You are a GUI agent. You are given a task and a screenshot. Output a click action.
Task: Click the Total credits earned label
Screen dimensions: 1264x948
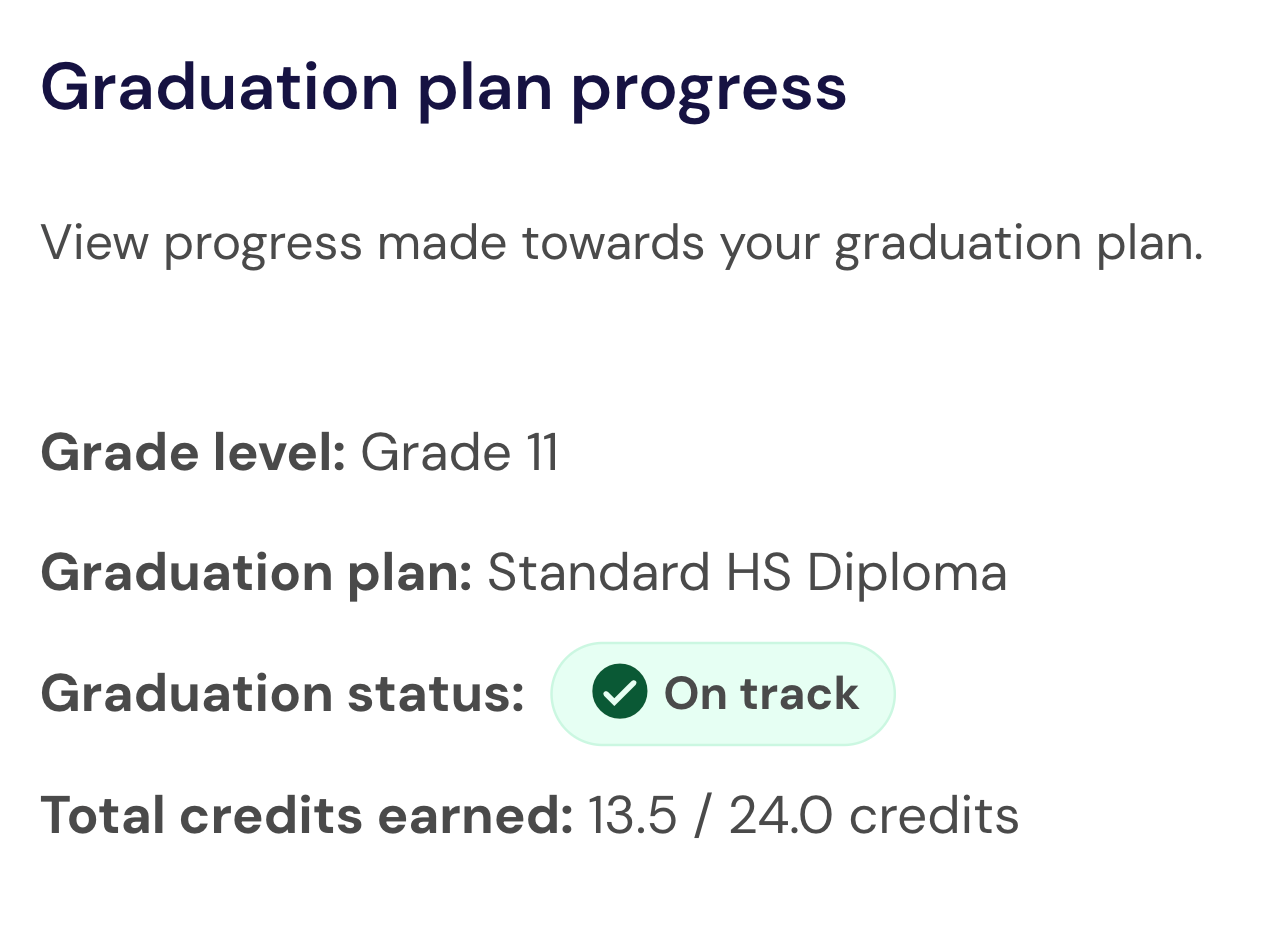(x=306, y=815)
